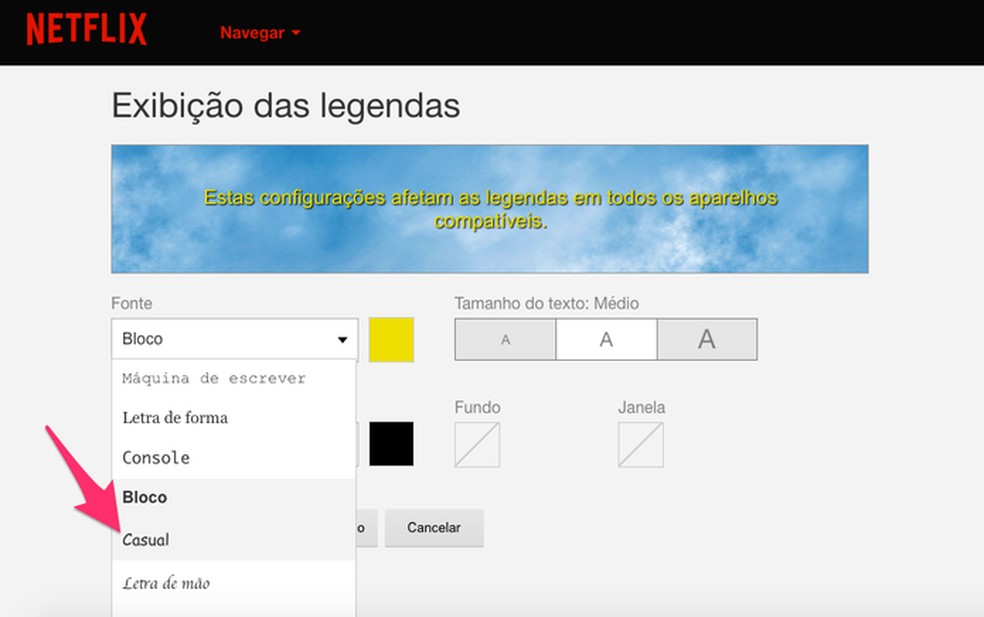This screenshot has height=617, width=984.
Task: Select the medium text size
Action: [x=606, y=339]
